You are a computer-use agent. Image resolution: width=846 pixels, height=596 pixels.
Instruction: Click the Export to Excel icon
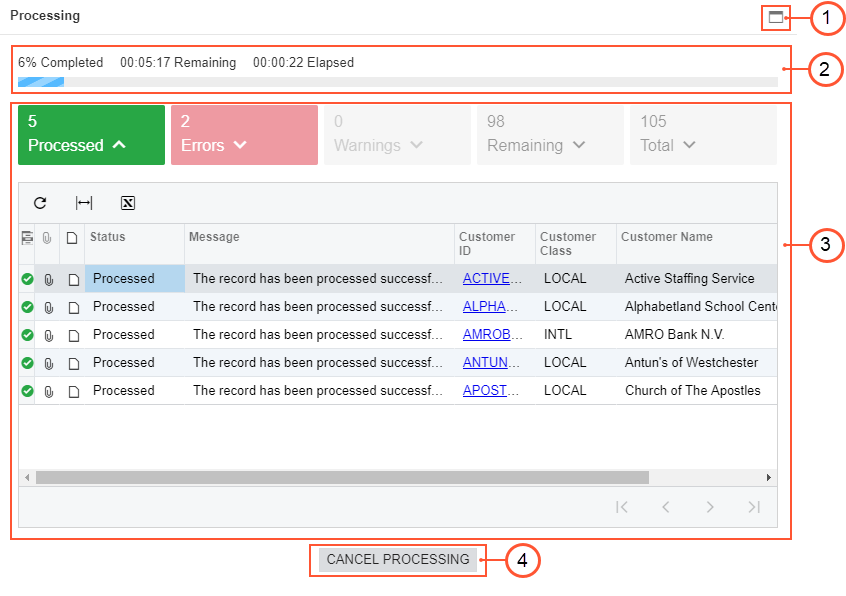[x=128, y=203]
